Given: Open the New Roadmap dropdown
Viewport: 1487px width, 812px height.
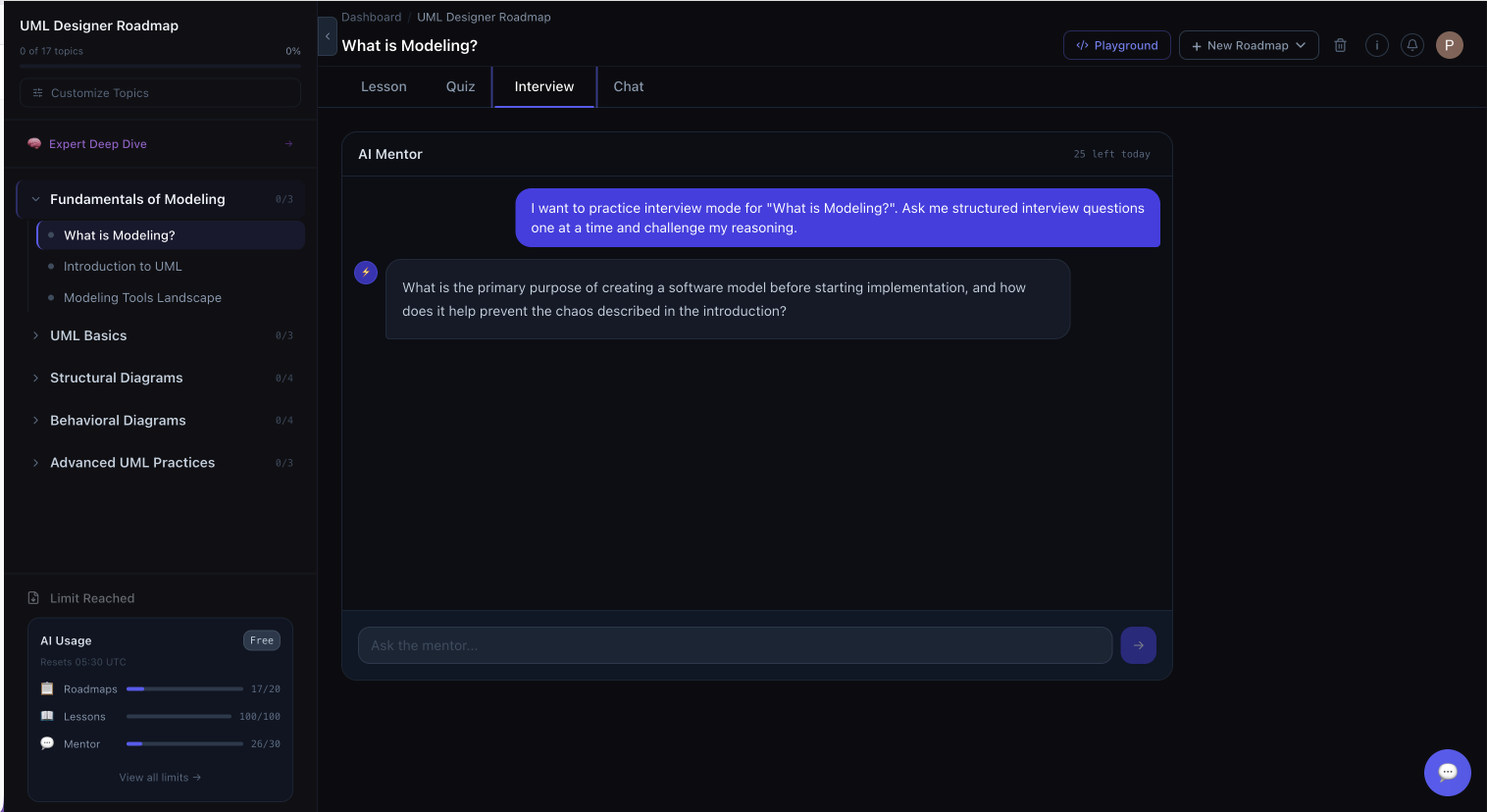Looking at the screenshot, I should pos(1249,45).
